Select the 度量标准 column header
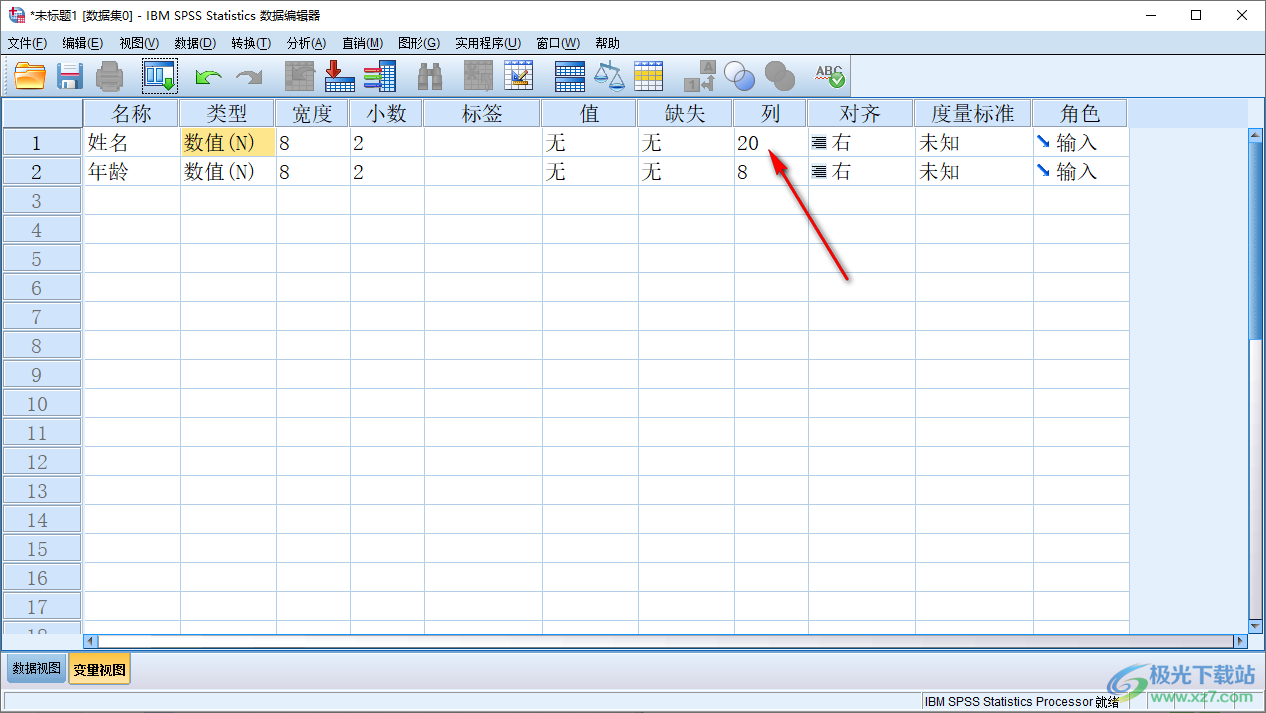1266x713 pixels. click(973, 113)
